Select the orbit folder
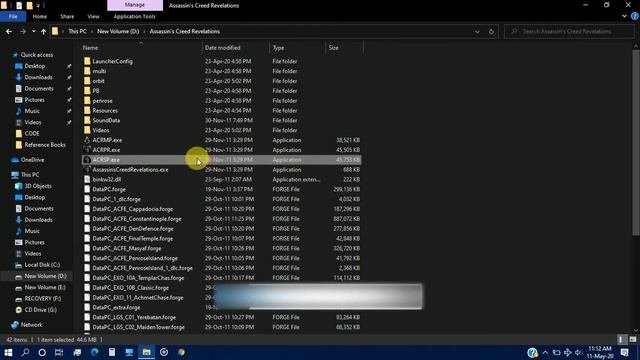Image resolution: width=640 pixels, height=360 pixels. (98, 81)
